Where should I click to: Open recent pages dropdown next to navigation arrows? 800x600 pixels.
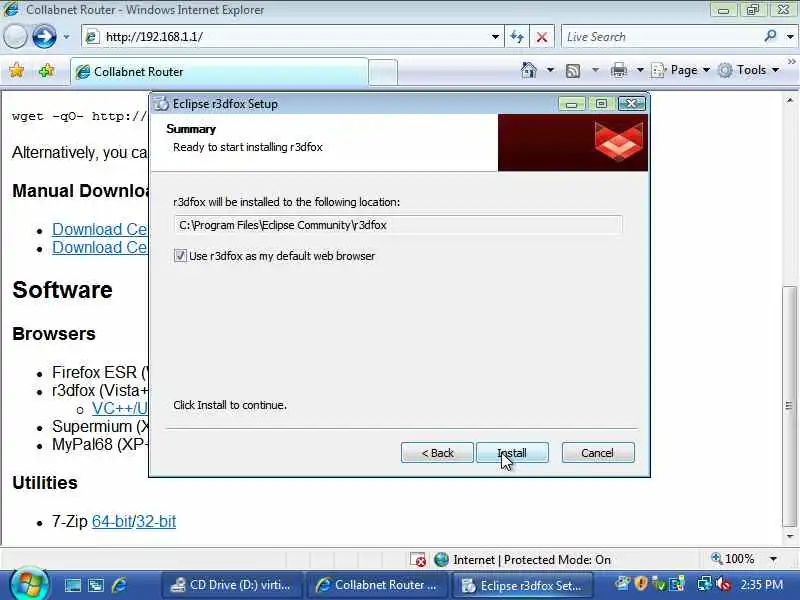[66, 37]
